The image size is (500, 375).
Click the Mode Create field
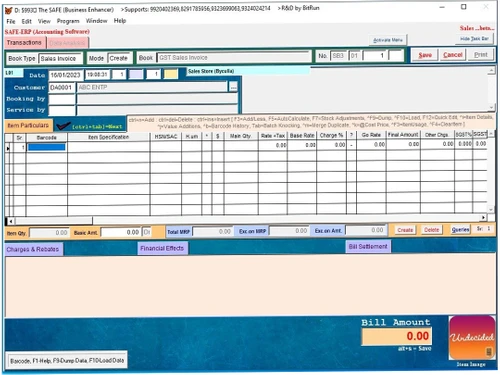tap(119, 58)
